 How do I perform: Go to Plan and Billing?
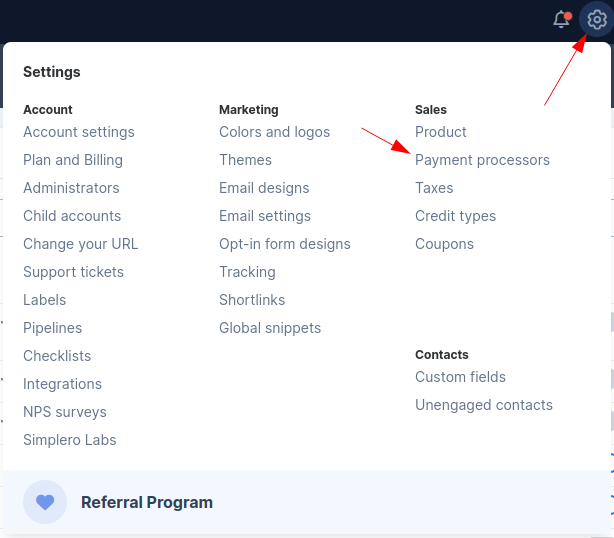click(x=73, y=160)
